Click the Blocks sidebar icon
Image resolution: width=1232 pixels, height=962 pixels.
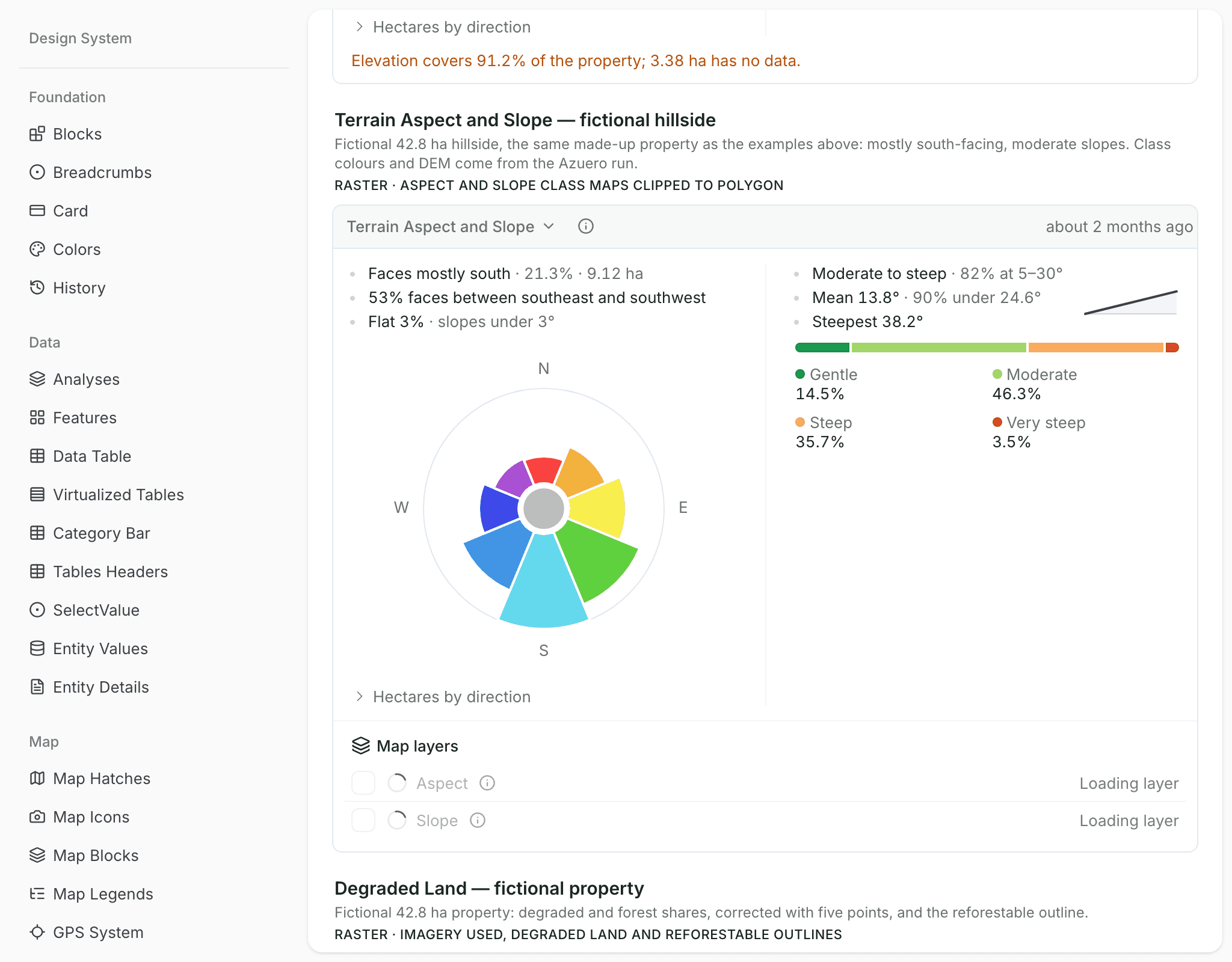pyautogui.click(x=37, y=133)
